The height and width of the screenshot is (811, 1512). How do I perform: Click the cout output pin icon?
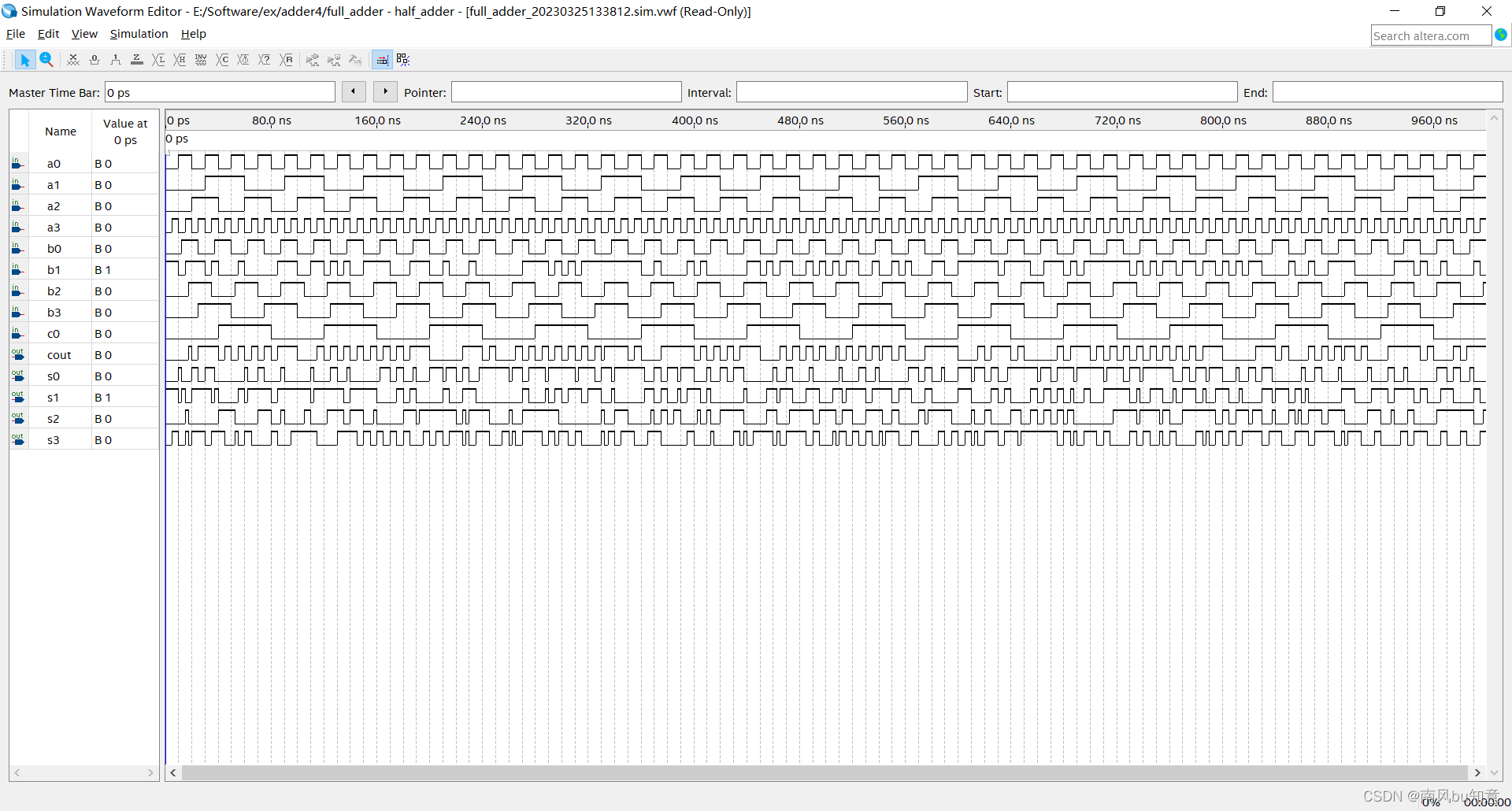point(17,354)
